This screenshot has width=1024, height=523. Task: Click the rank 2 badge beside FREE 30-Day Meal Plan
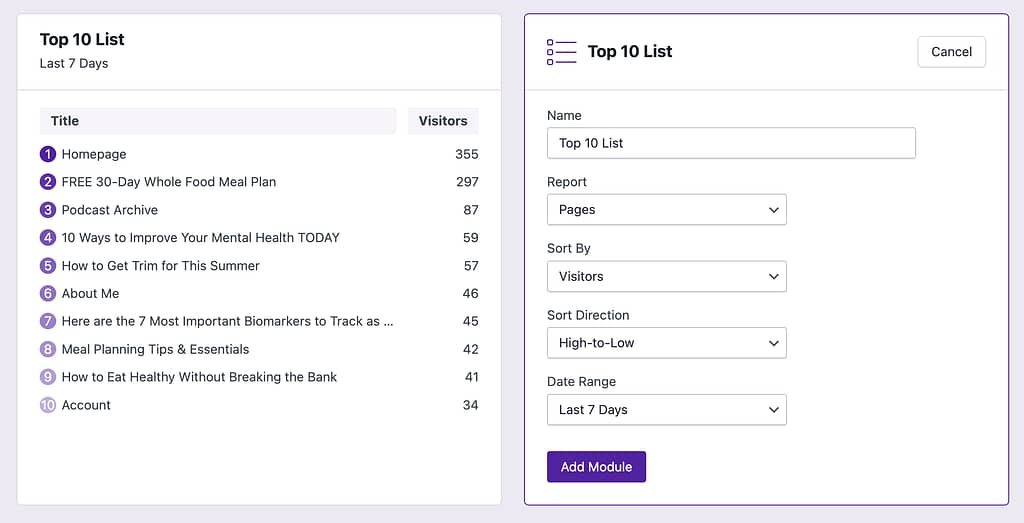pos(48,182)
